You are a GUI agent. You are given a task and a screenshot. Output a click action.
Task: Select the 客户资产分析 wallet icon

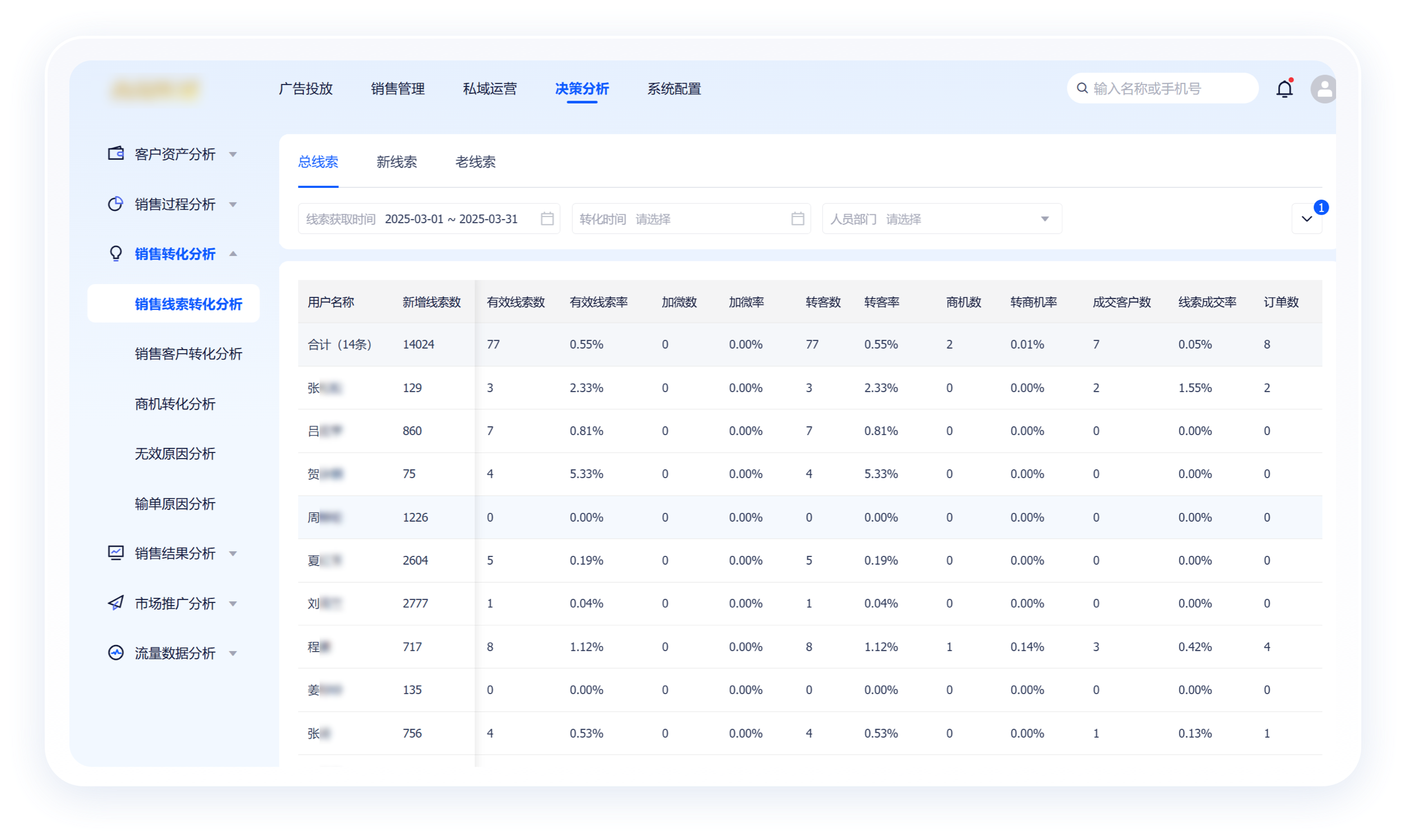click(115, 154)
